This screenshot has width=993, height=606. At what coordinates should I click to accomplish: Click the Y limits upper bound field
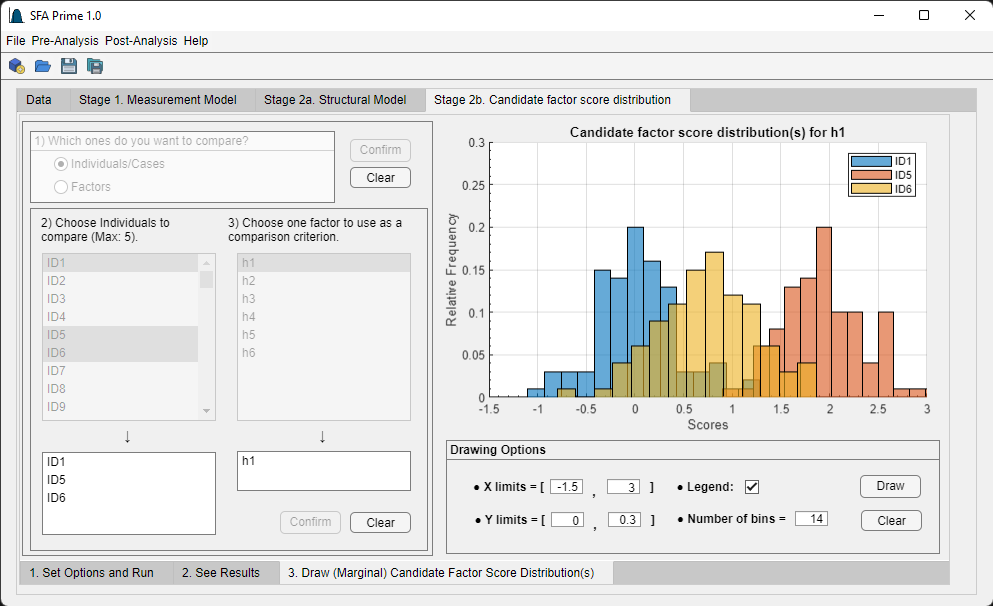[x=624, y=520]
